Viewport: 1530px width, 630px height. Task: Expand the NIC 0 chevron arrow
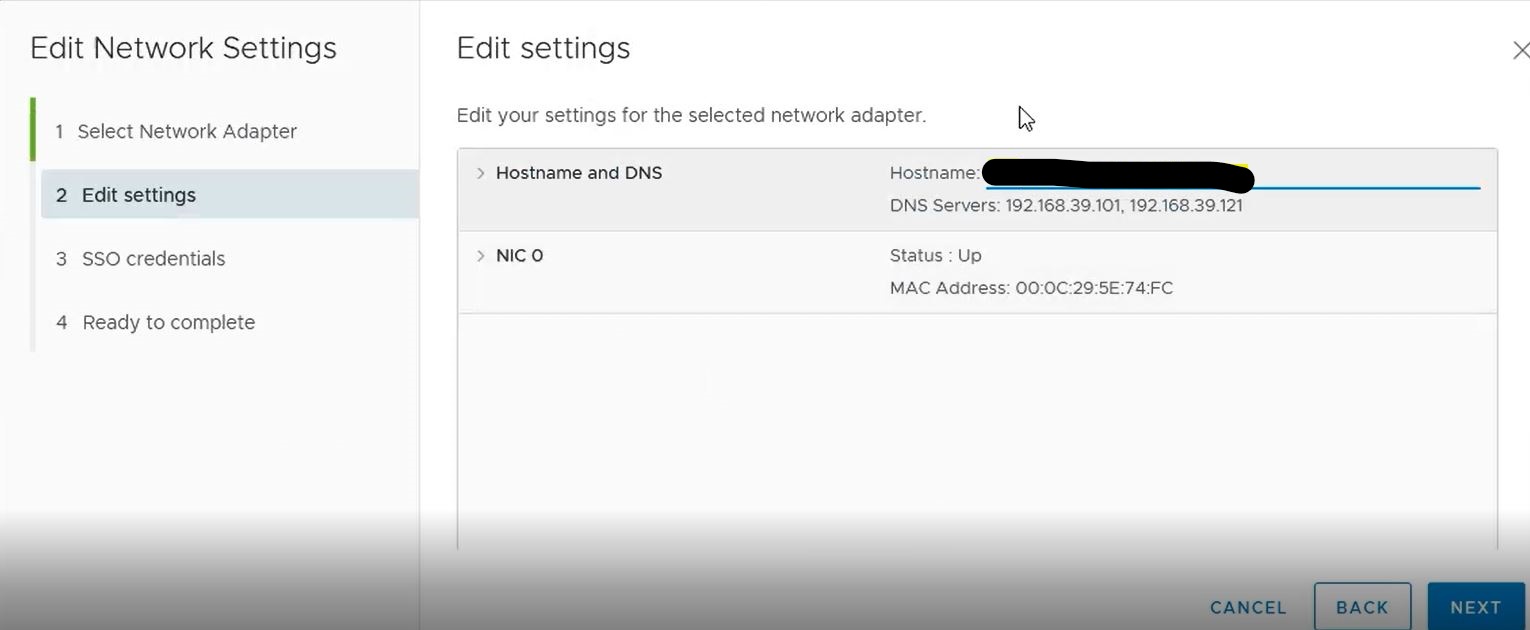click(x=480, y=256)
